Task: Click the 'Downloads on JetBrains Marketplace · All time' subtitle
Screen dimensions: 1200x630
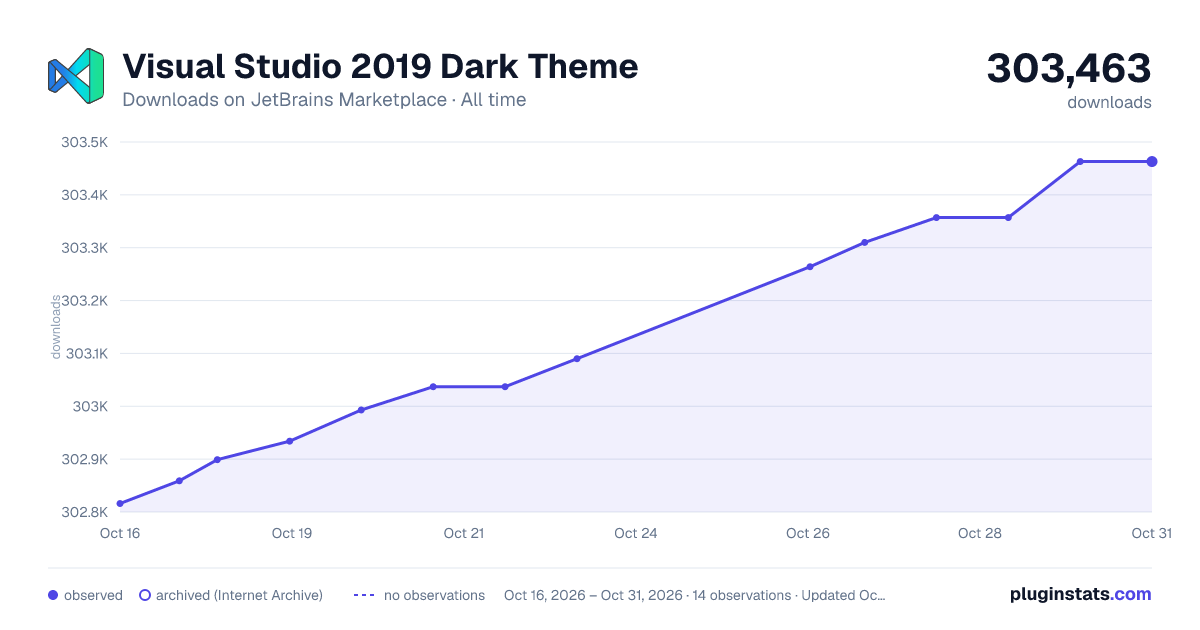Action: click(324, 100)
